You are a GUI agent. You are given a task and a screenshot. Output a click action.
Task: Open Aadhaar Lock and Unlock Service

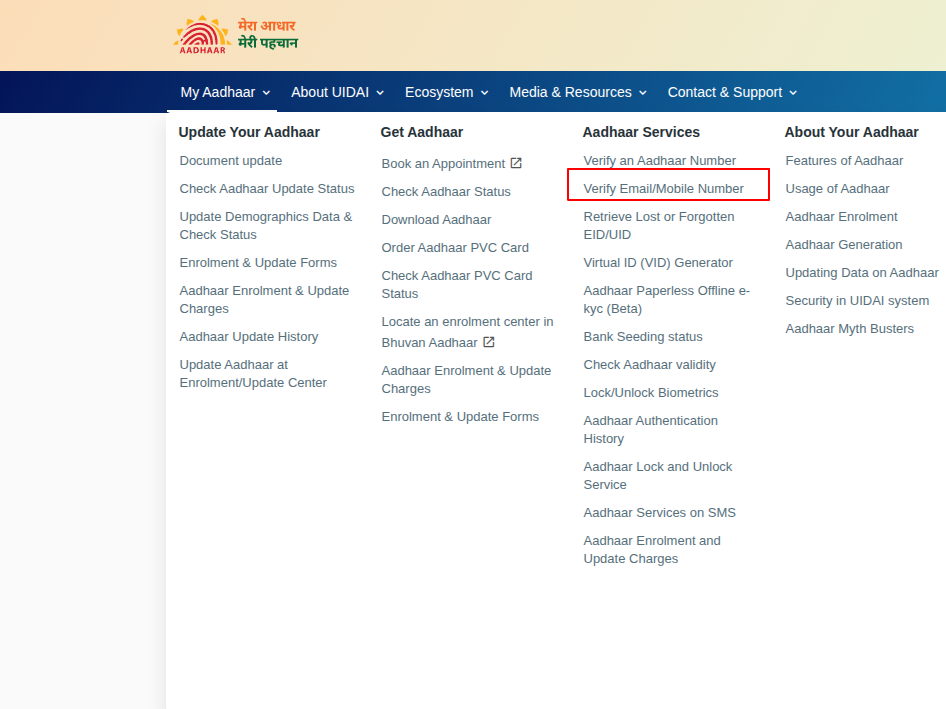coord(658,475)
